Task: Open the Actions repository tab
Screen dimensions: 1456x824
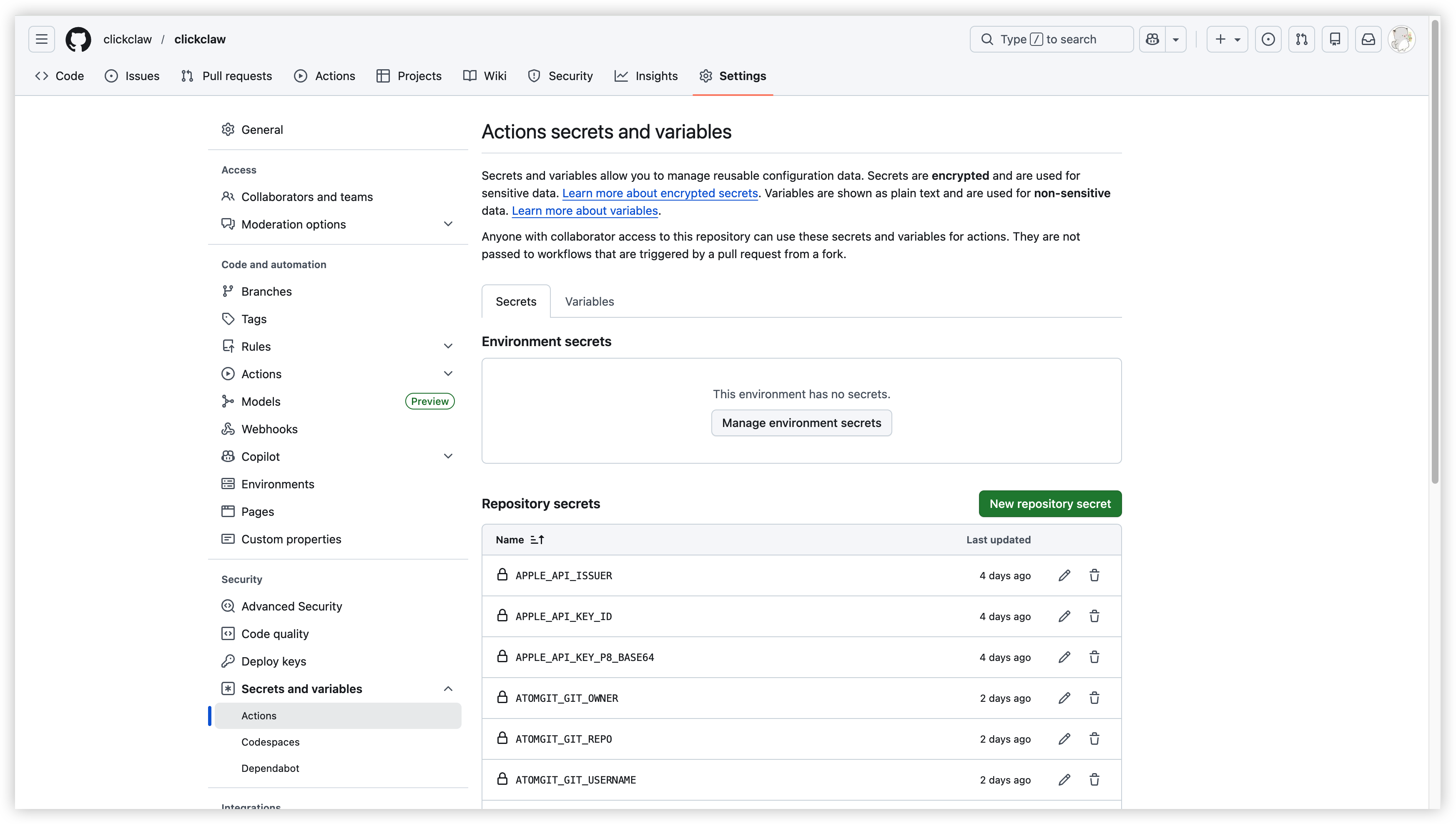Action: tap(324, 76)
